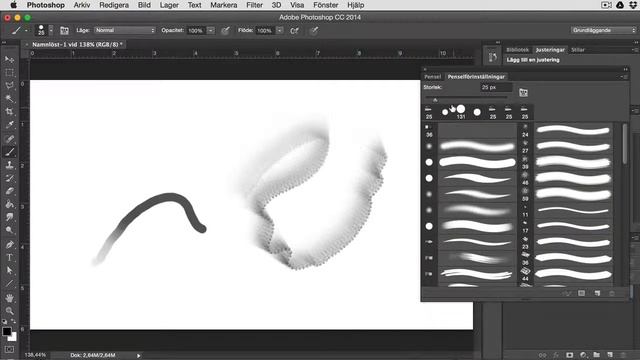
Task: Open the Opacitet slider dropdown arrow
Action: coord(211,31)
